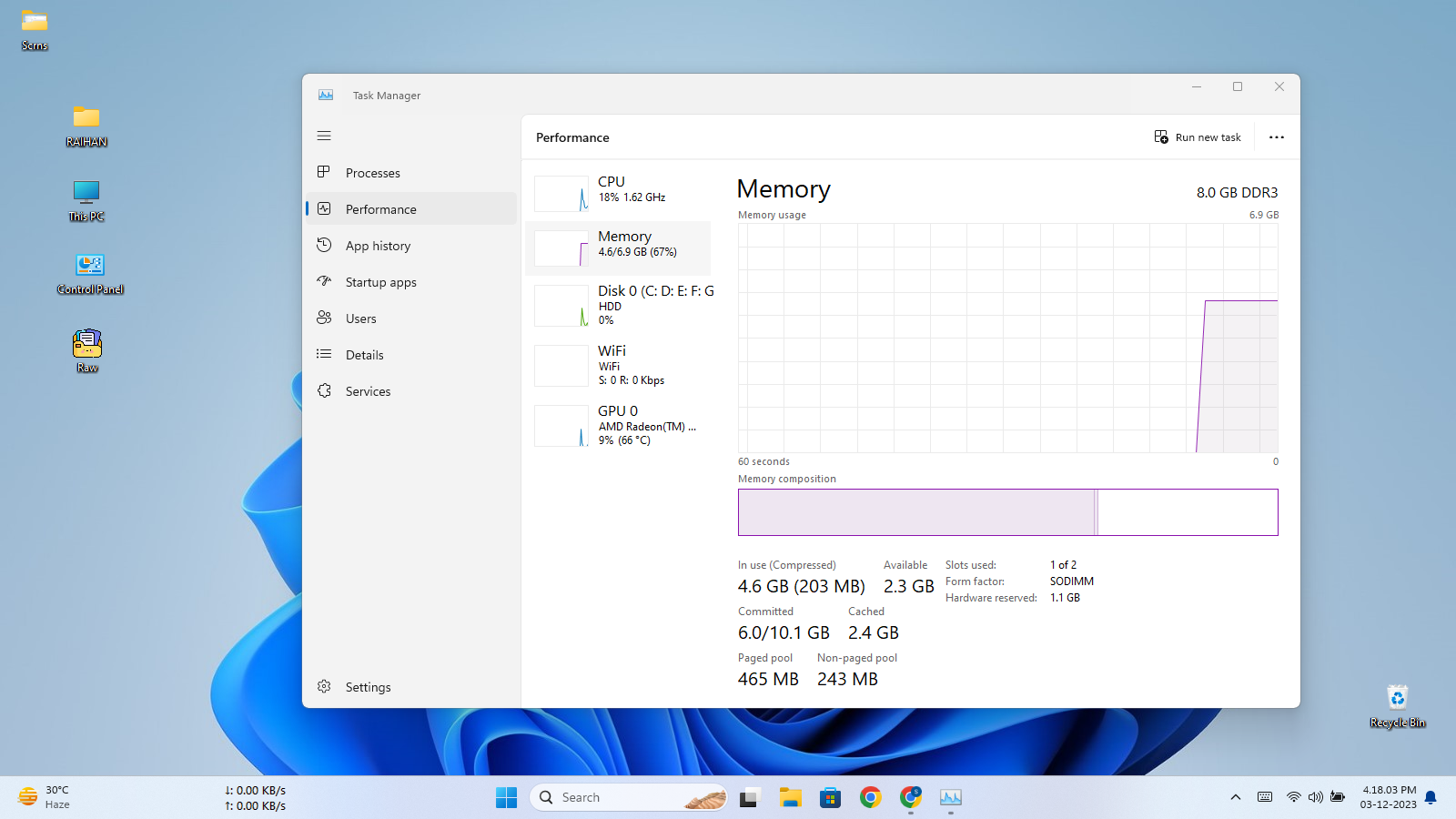Click the '8.0 GB DDR3' memory label
The image size is (1456, 819).
click(1237, 193)
